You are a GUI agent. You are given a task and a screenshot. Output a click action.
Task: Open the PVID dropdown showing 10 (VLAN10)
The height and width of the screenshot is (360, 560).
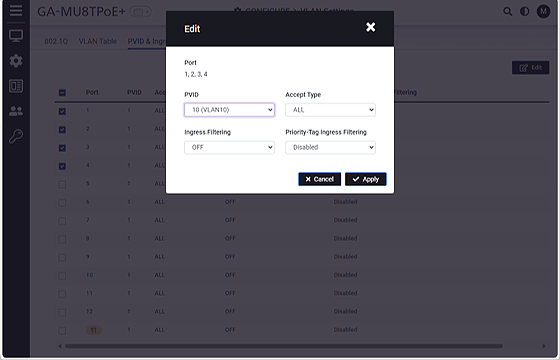[x=229, y=110]
